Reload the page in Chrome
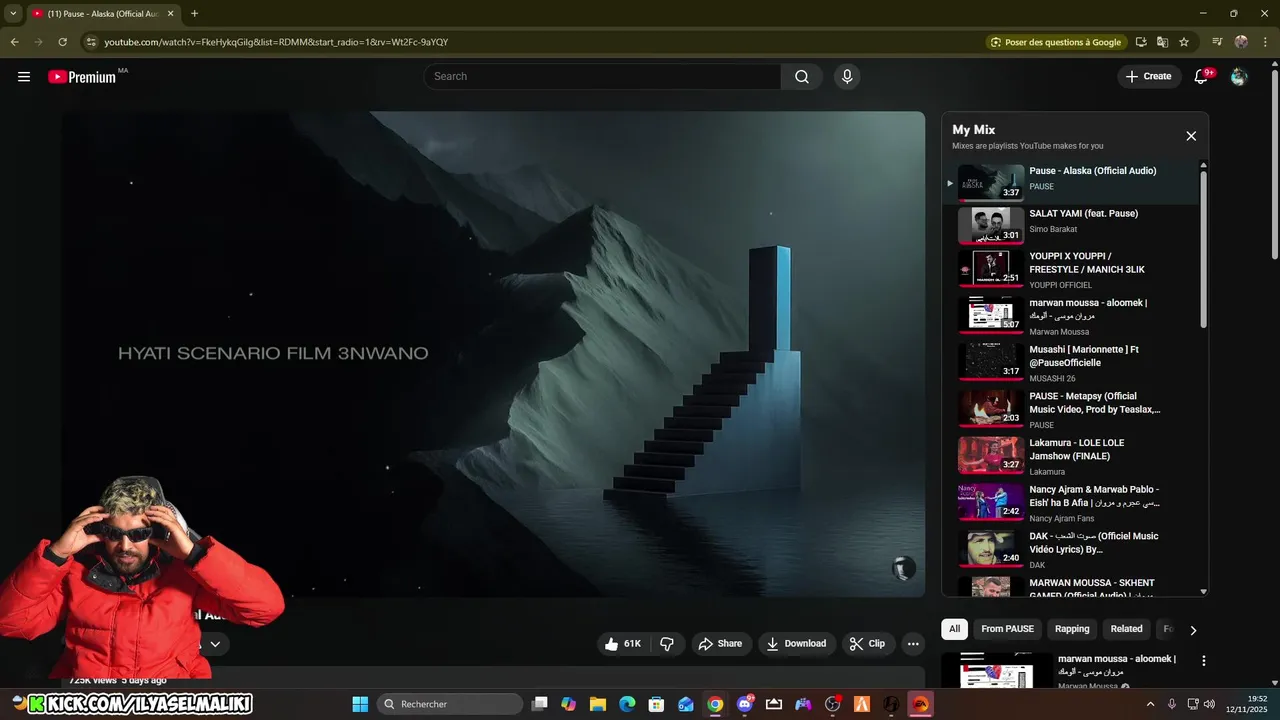This screenshot has height=720, width=1280. [62, 42]
